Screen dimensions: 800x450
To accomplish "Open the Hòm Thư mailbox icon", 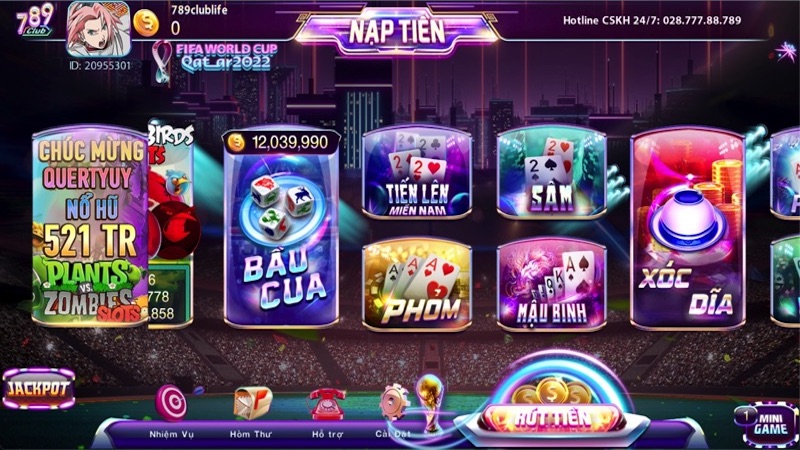I will point(253,403).
